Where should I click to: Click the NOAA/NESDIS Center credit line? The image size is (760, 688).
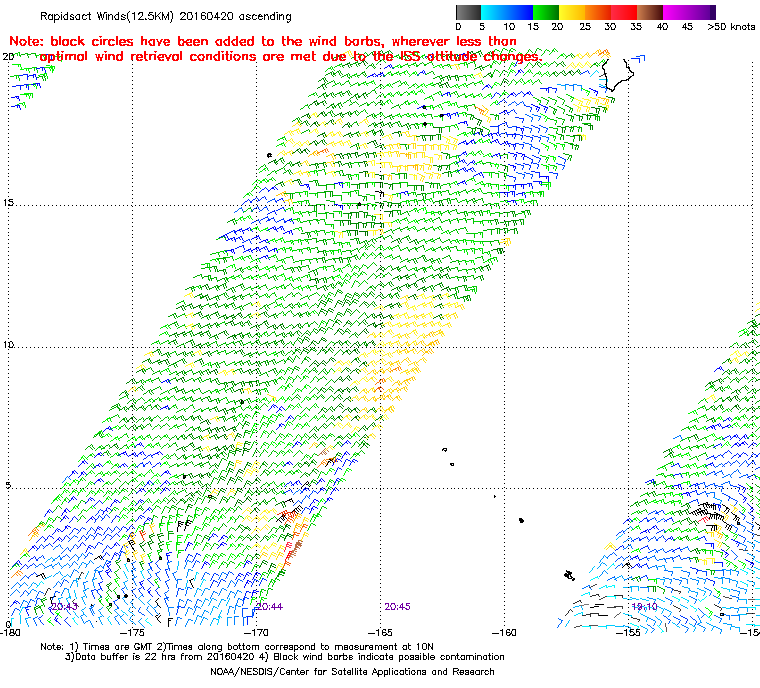[x=352, y=672]
